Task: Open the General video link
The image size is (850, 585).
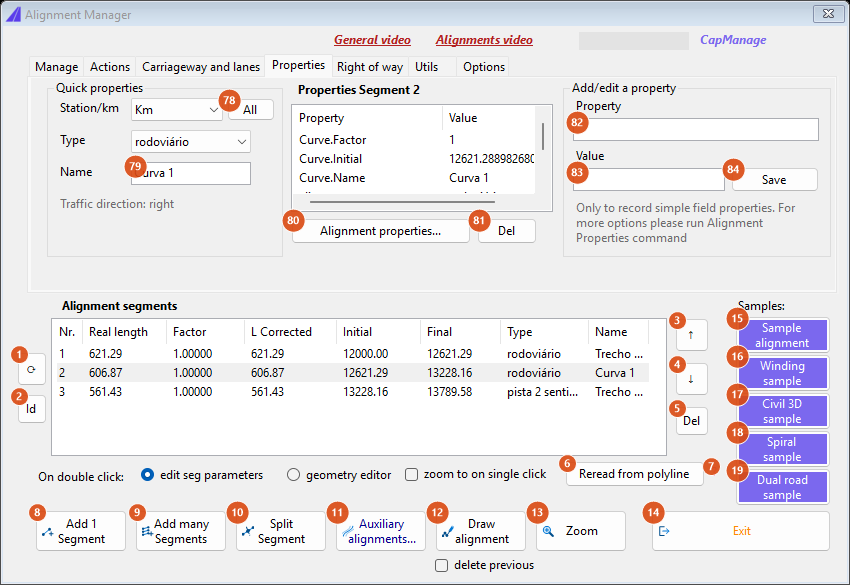Action: tap(372, 40)
